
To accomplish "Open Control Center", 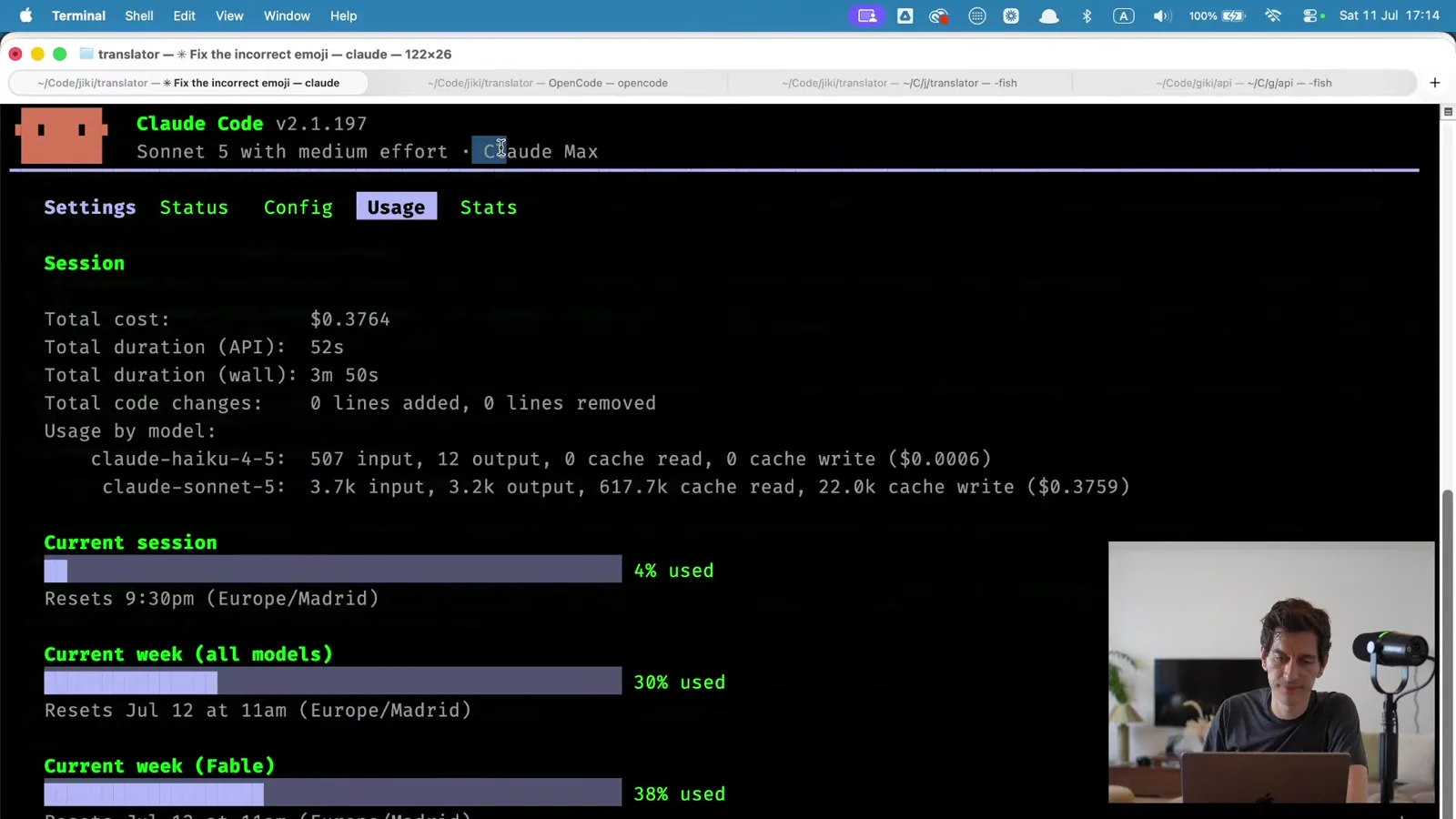I will point(1310,15).
